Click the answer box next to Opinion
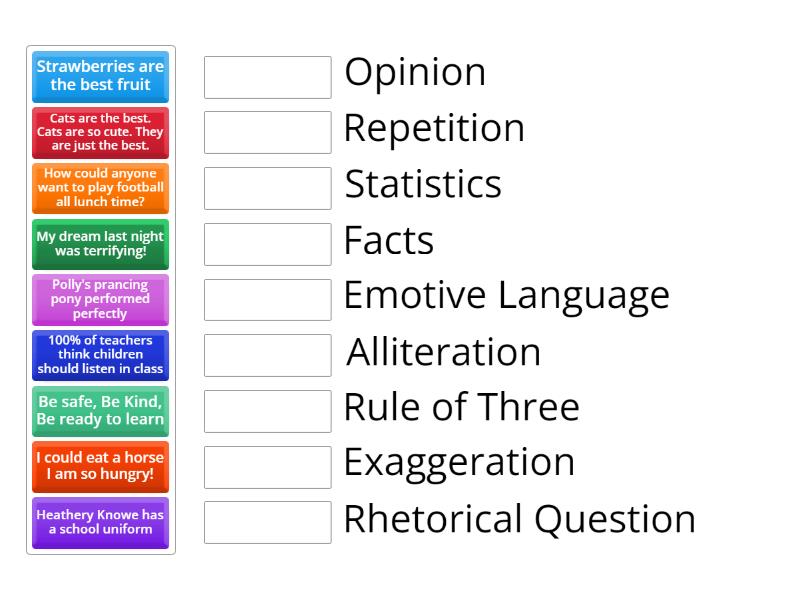Image resolution: width=800 pixels, height=600 pixels. [x=266, y=75]
